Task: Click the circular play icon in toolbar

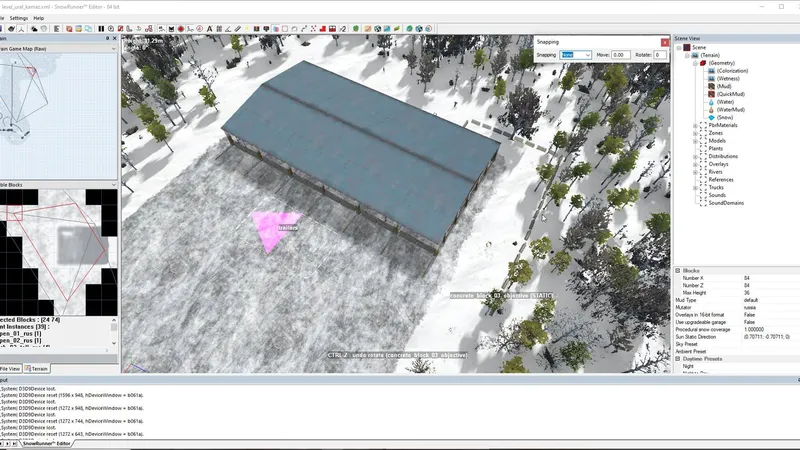Action: [111, 29]
